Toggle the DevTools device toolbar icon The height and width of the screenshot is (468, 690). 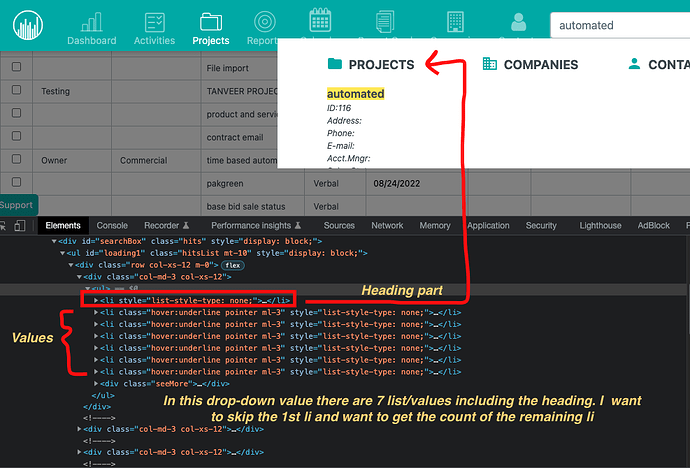20,226
